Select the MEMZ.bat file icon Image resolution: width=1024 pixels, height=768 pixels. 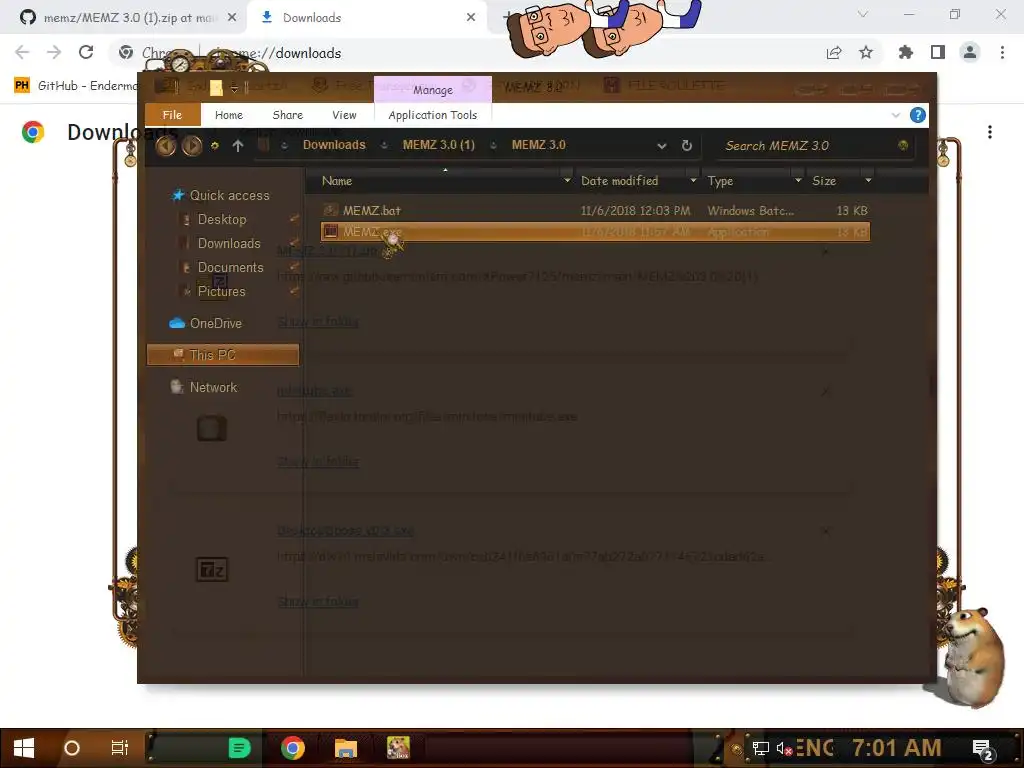pos(331,210)
